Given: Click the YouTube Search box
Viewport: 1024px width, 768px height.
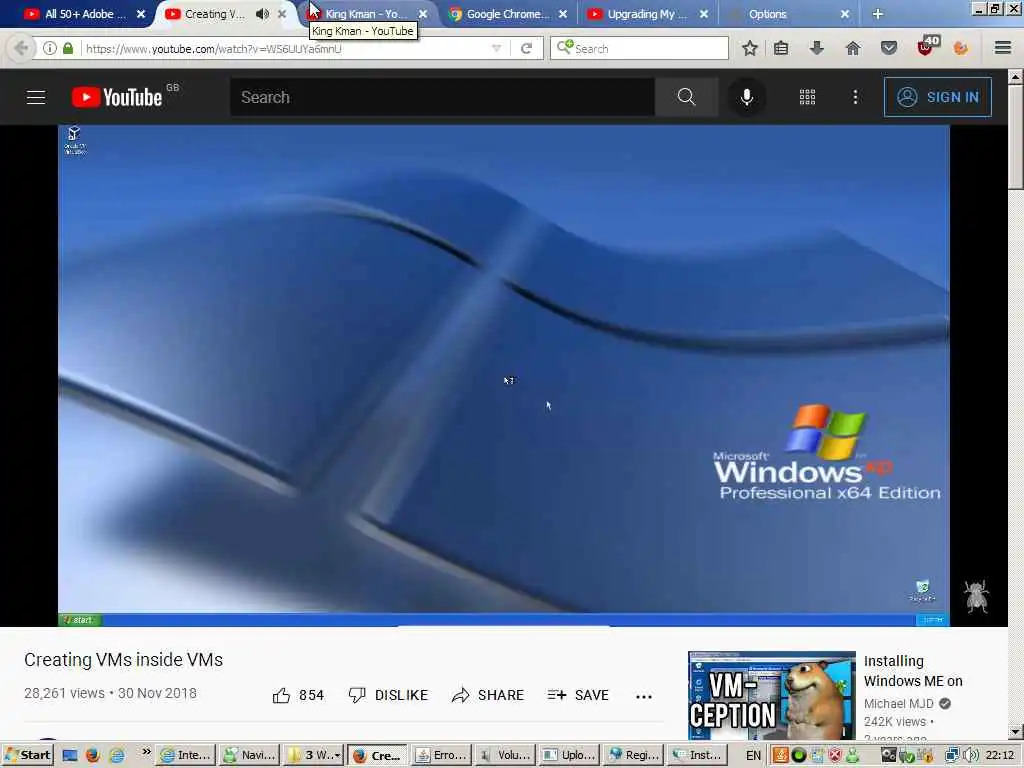Looking at the screenshot, I should pyautogui.click(x=442, y=97).
